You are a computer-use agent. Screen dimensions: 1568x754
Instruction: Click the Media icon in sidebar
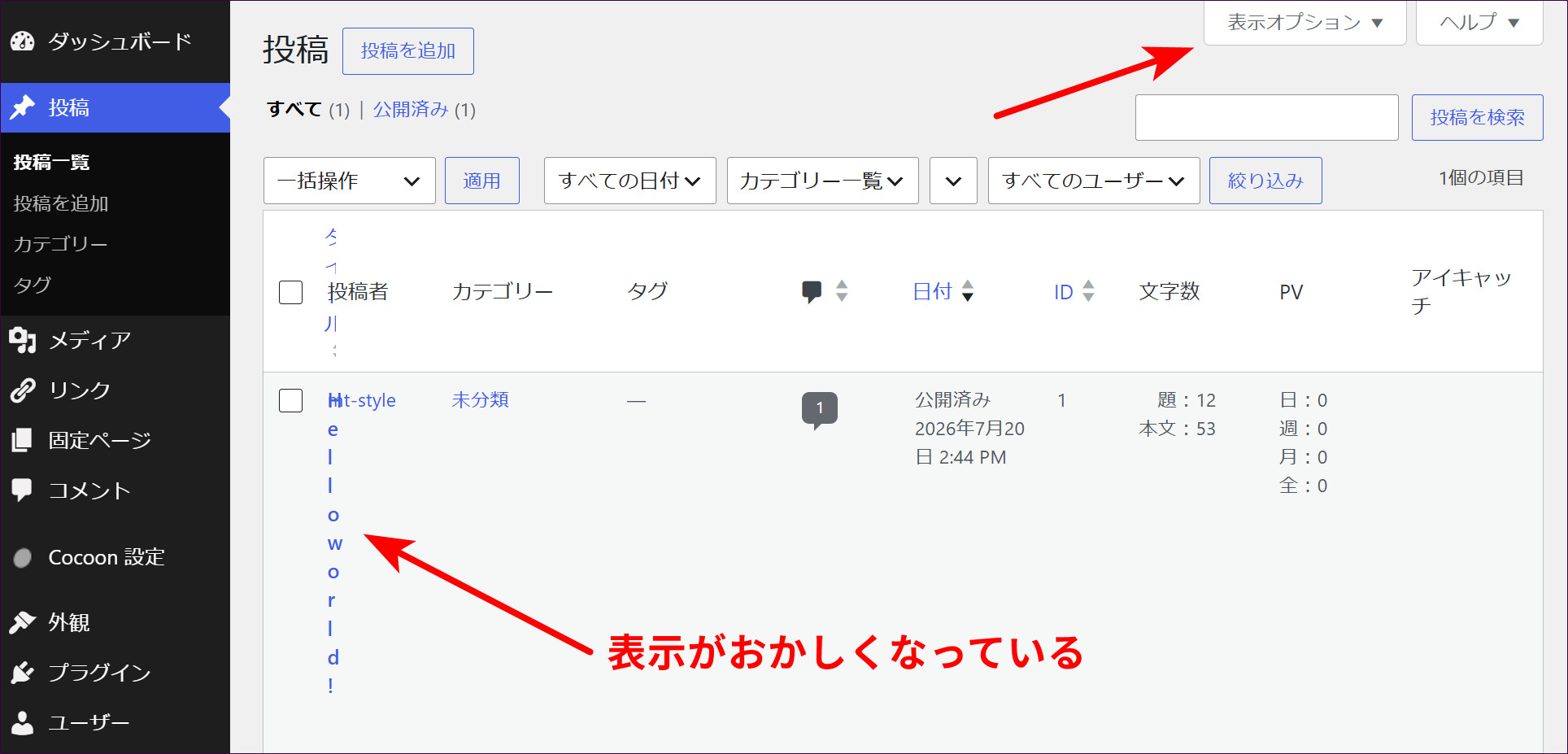pyautogui.click(x=23, y=340)
